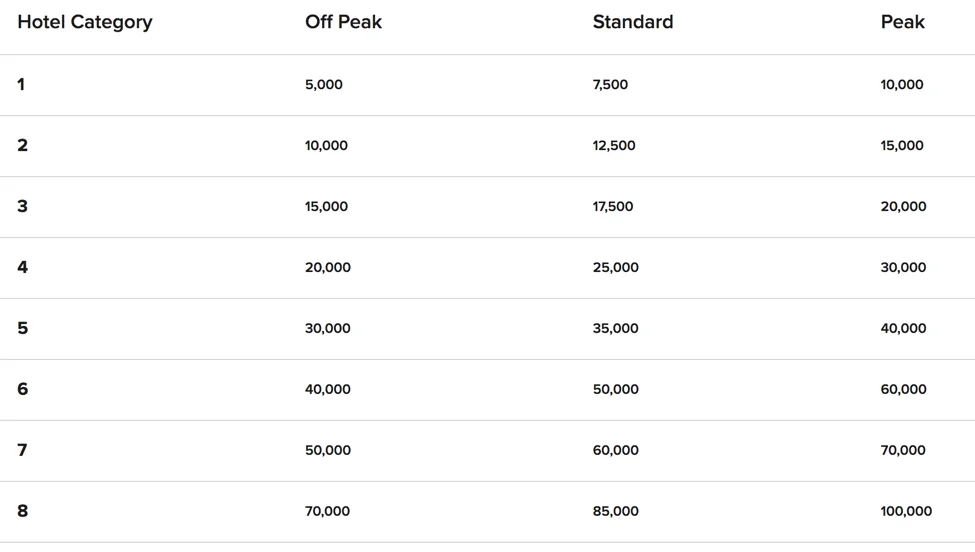
Task: Click the 85,000 Standard points cell
Action: click(x=615, y=512)
